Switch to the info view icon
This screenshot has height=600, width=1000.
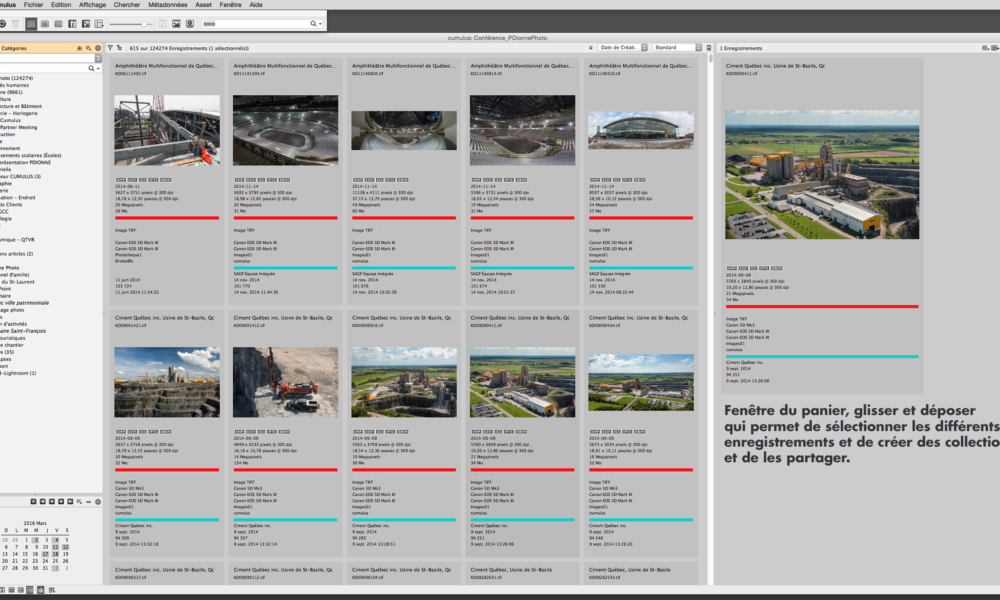pyautogui.click(x=72, y=24)
